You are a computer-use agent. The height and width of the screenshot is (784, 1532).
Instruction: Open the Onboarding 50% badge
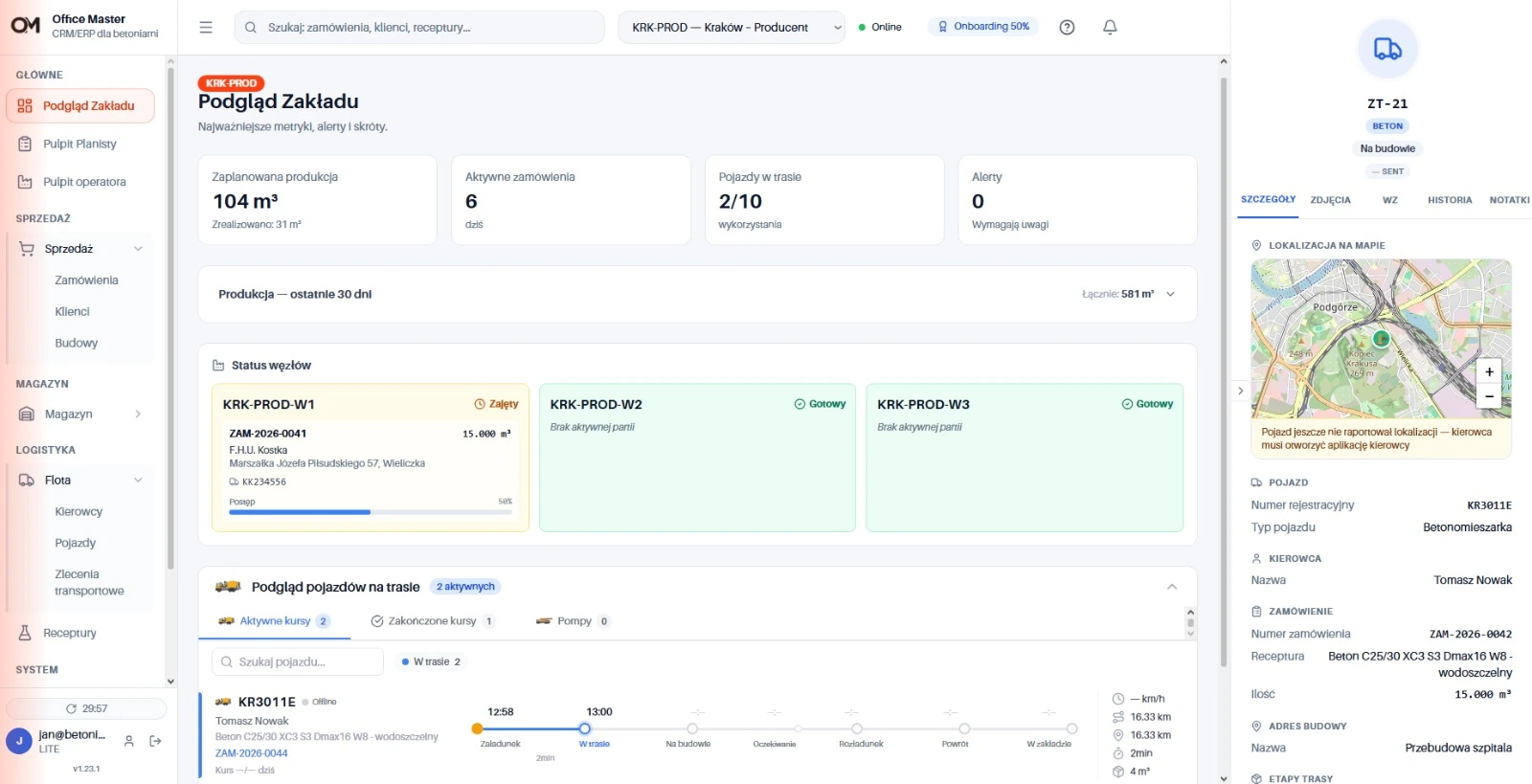pos(983,27)
